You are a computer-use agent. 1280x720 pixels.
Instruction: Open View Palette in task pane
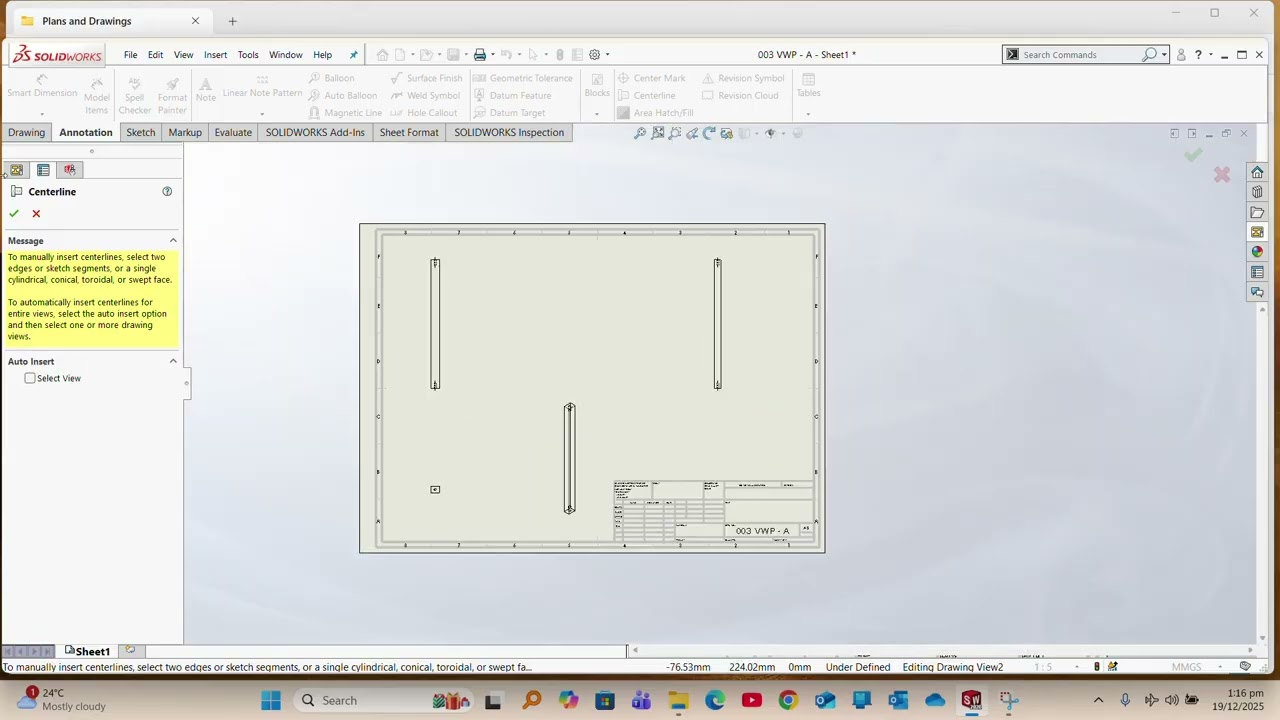[1257, 232]
